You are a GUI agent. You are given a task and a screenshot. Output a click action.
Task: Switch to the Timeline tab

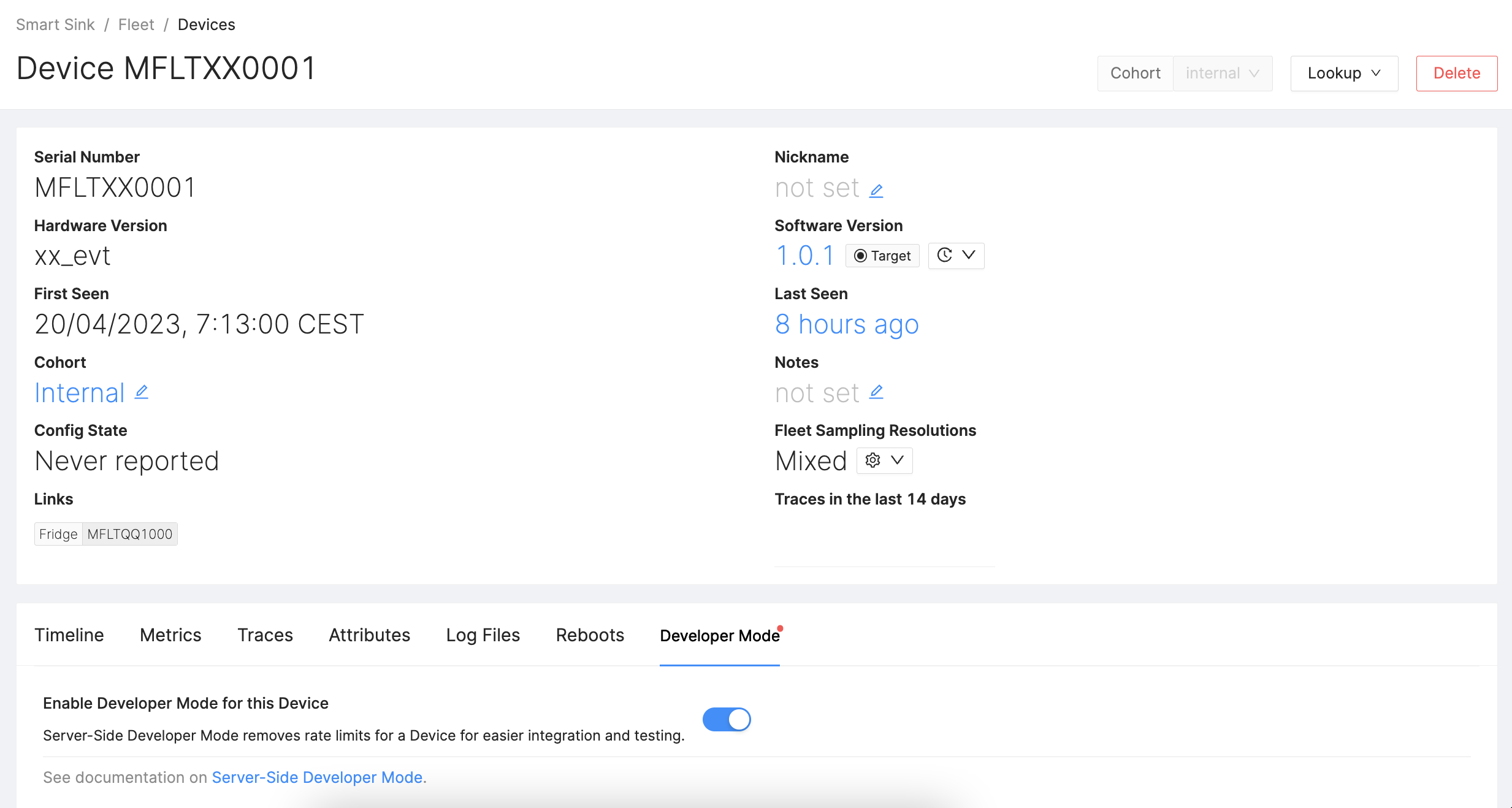pos(69,635)
